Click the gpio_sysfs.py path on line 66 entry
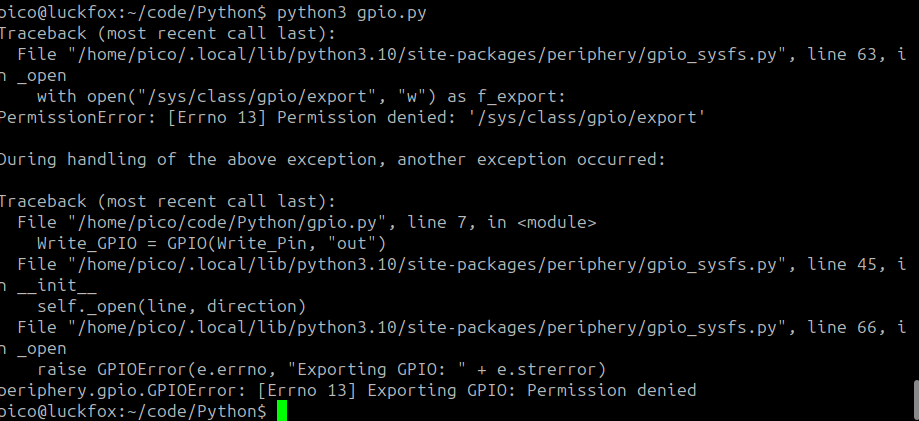The image size is (919, 421). pyautogui.click(x=427, y=328)
